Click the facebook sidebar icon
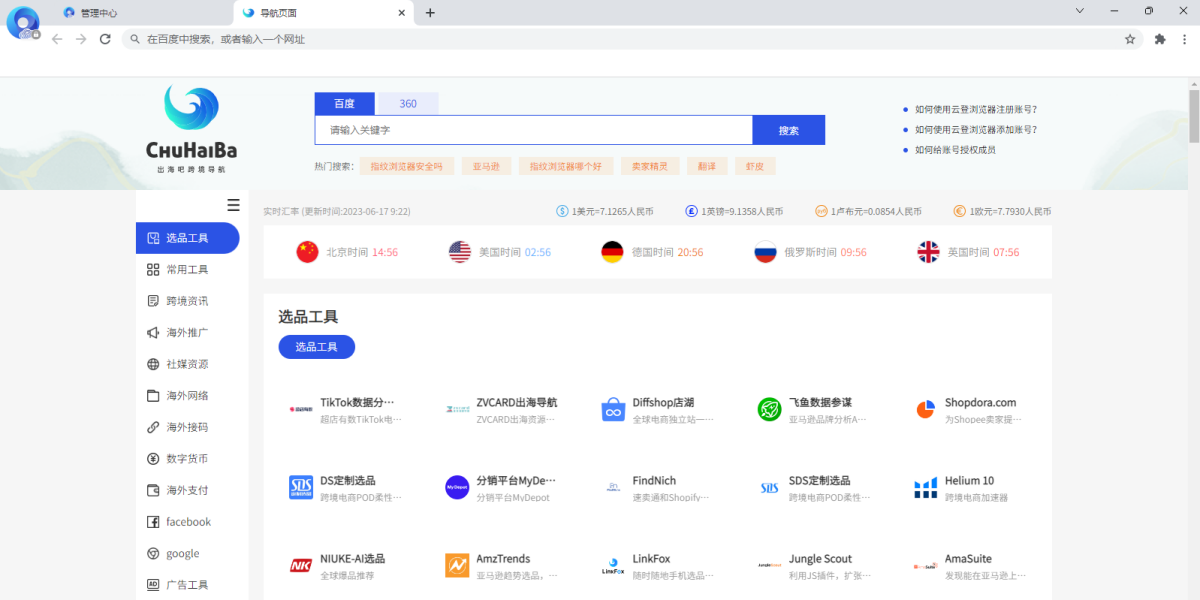Viewport: 1200px width, 600px height. pyautogui.click(x=152, y=521)
